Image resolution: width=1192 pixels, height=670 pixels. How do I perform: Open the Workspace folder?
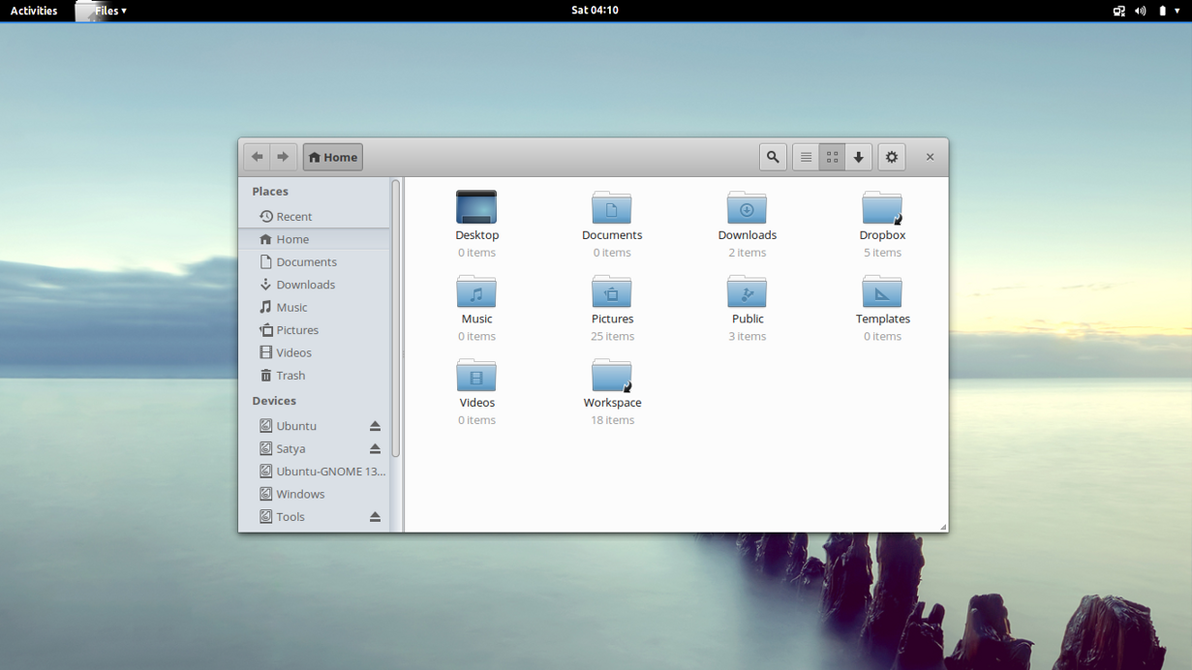611,377
